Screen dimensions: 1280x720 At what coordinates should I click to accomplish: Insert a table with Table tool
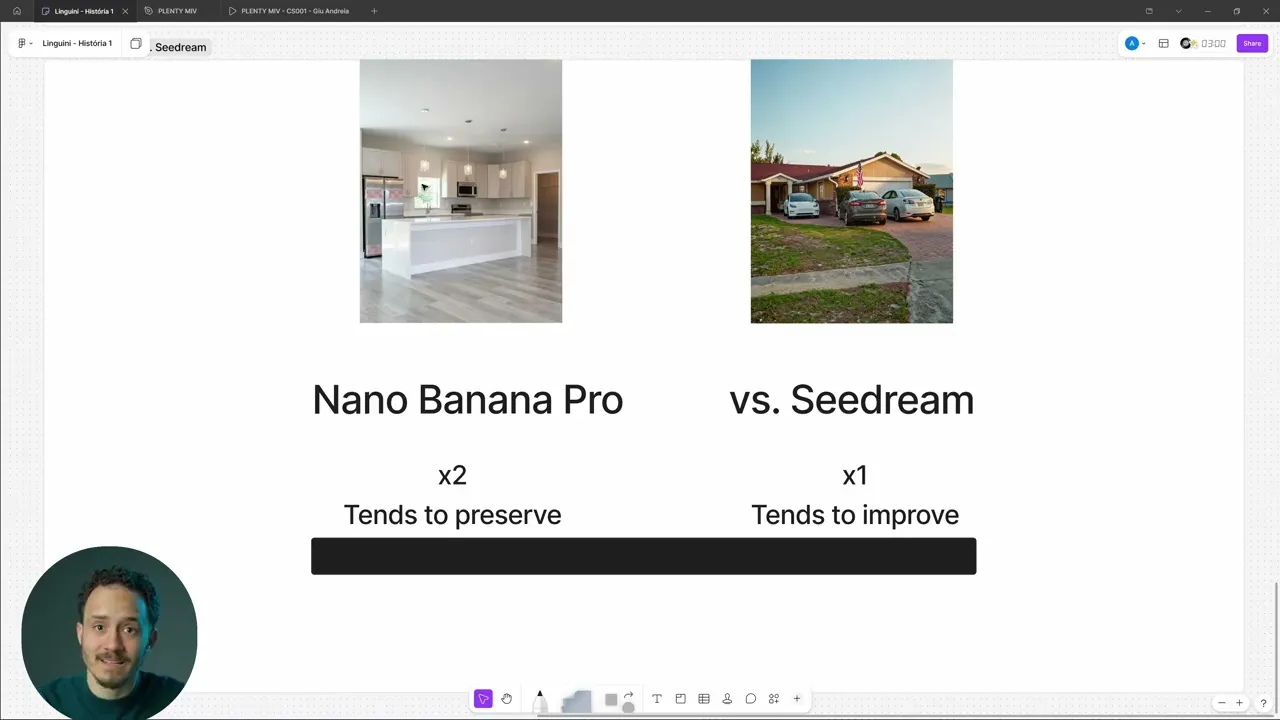[704, 699]
